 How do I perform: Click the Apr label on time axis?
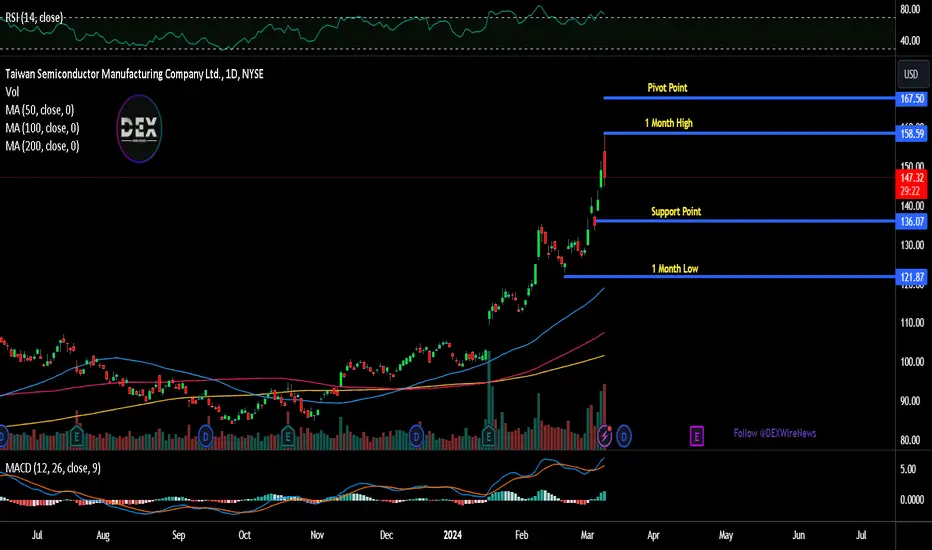point(653,535)
